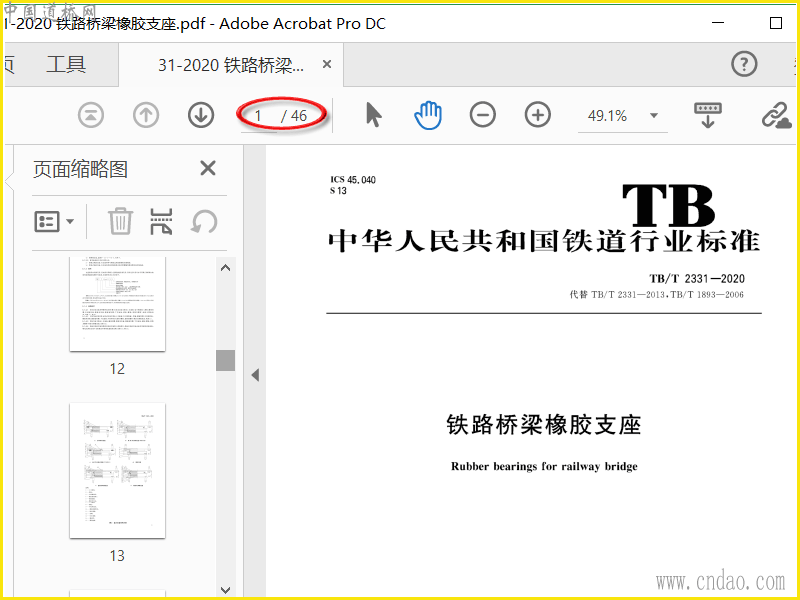Select page 13 thumbnail
Screen dimensions: 800x600
click(x=117, y=470)
